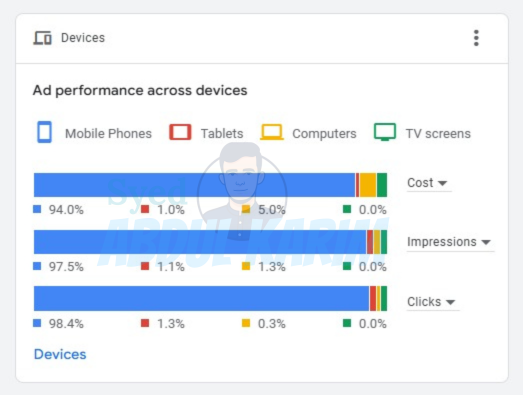Click the yellow Computers laptop icon

coord(272,132)
